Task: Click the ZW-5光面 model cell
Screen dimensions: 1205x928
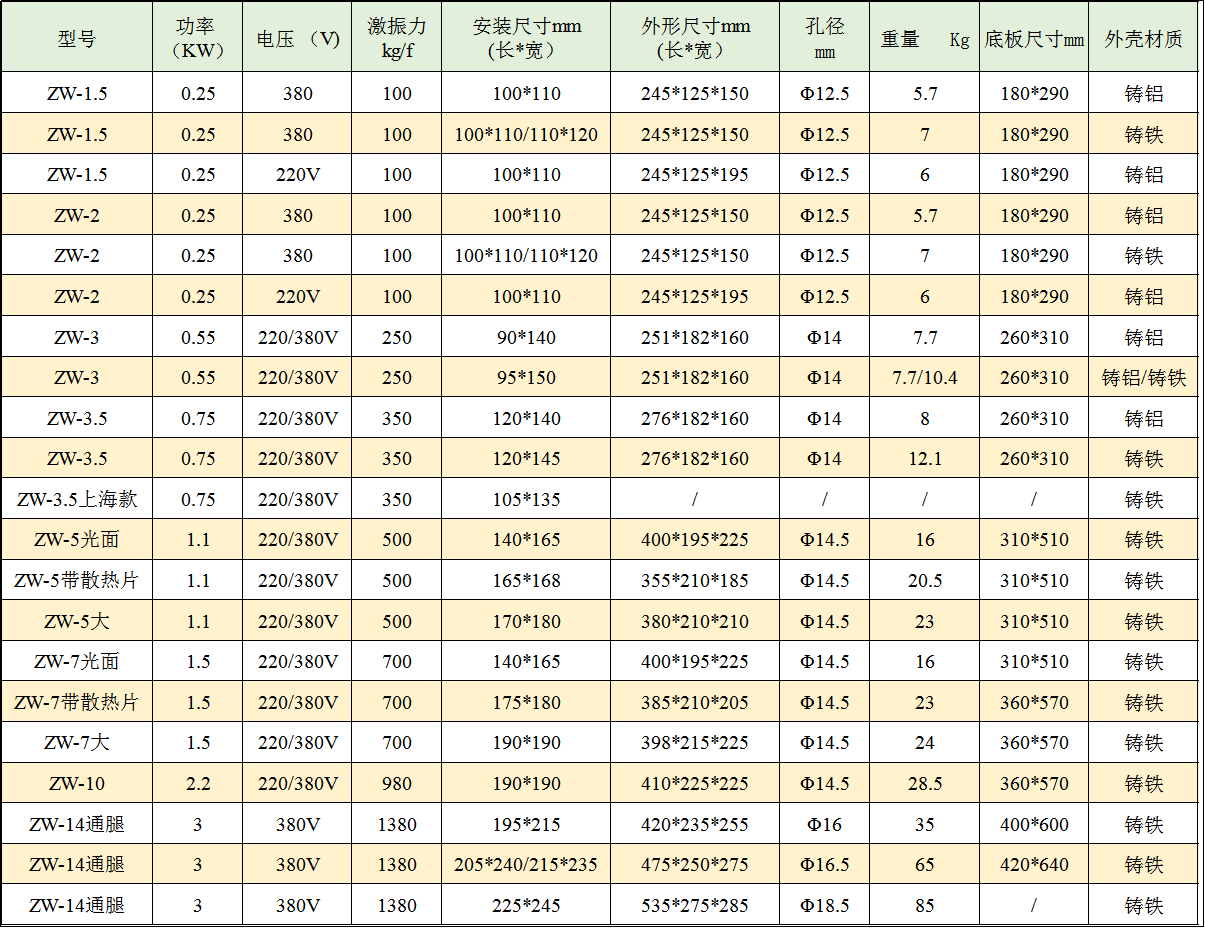Action: (77, 540)
